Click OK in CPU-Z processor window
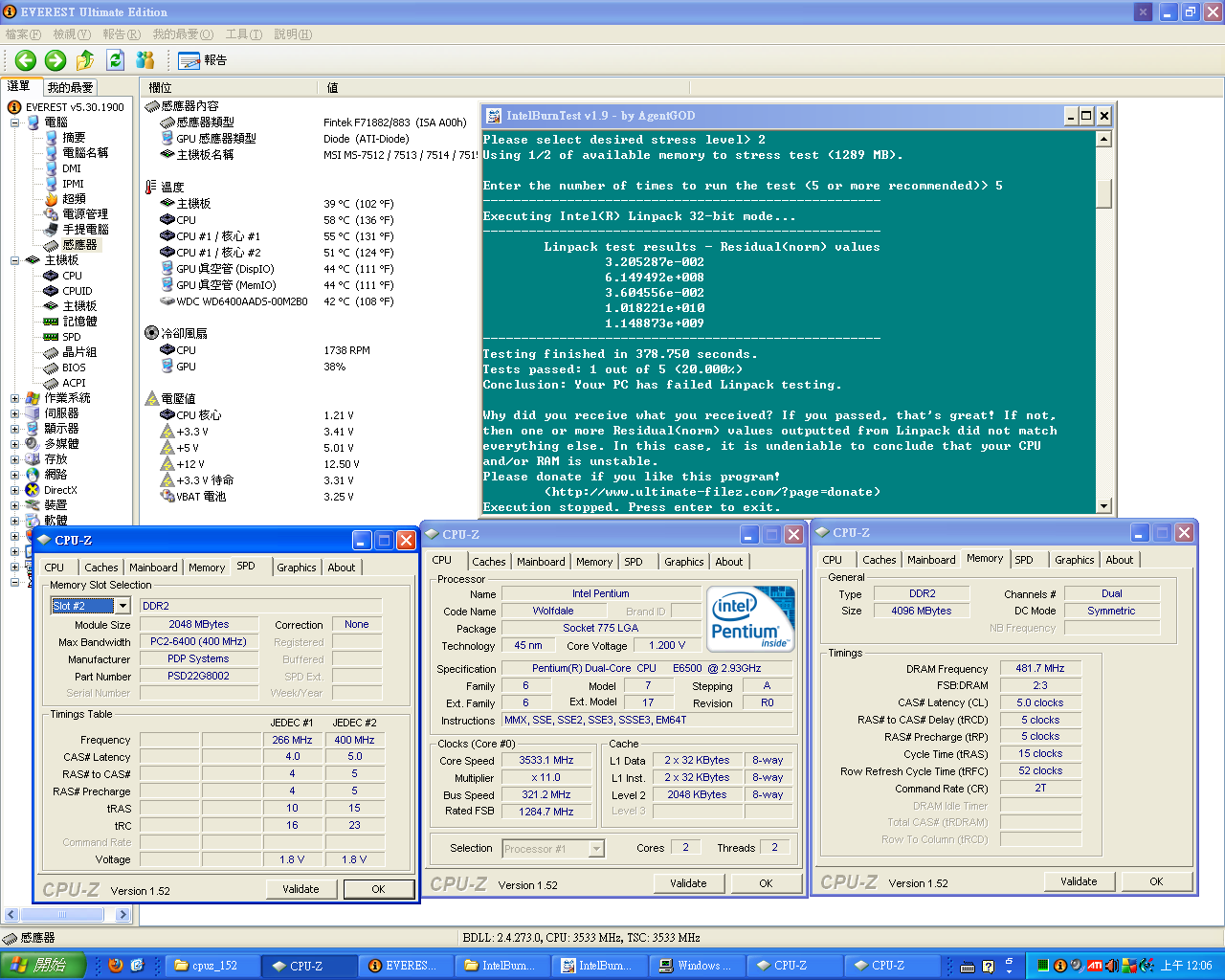The height and width of the screenshot is (980, 1225). (x=766, y=883)
